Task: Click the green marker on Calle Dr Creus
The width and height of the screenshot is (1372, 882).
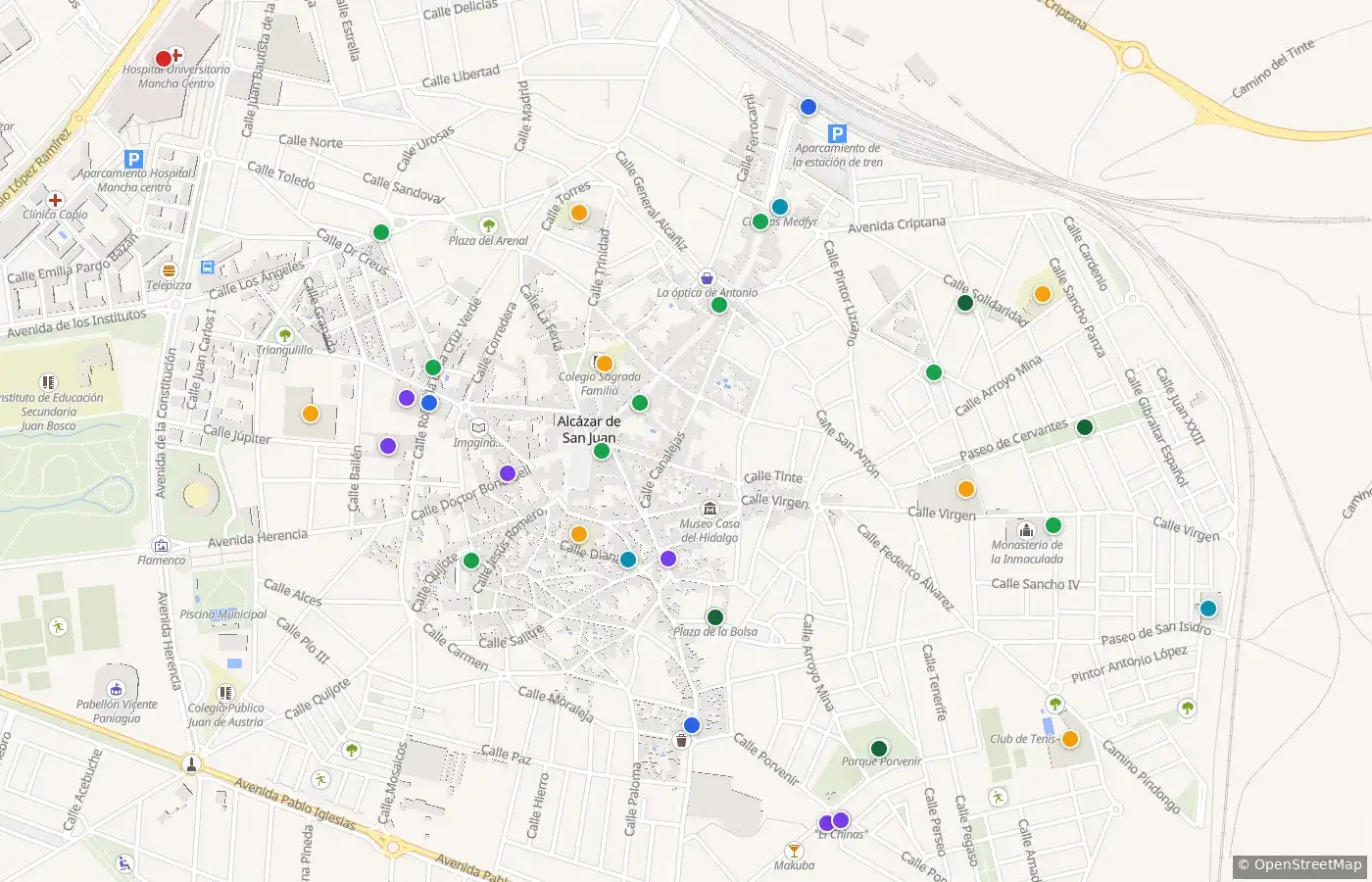Action: click(381, 232)
